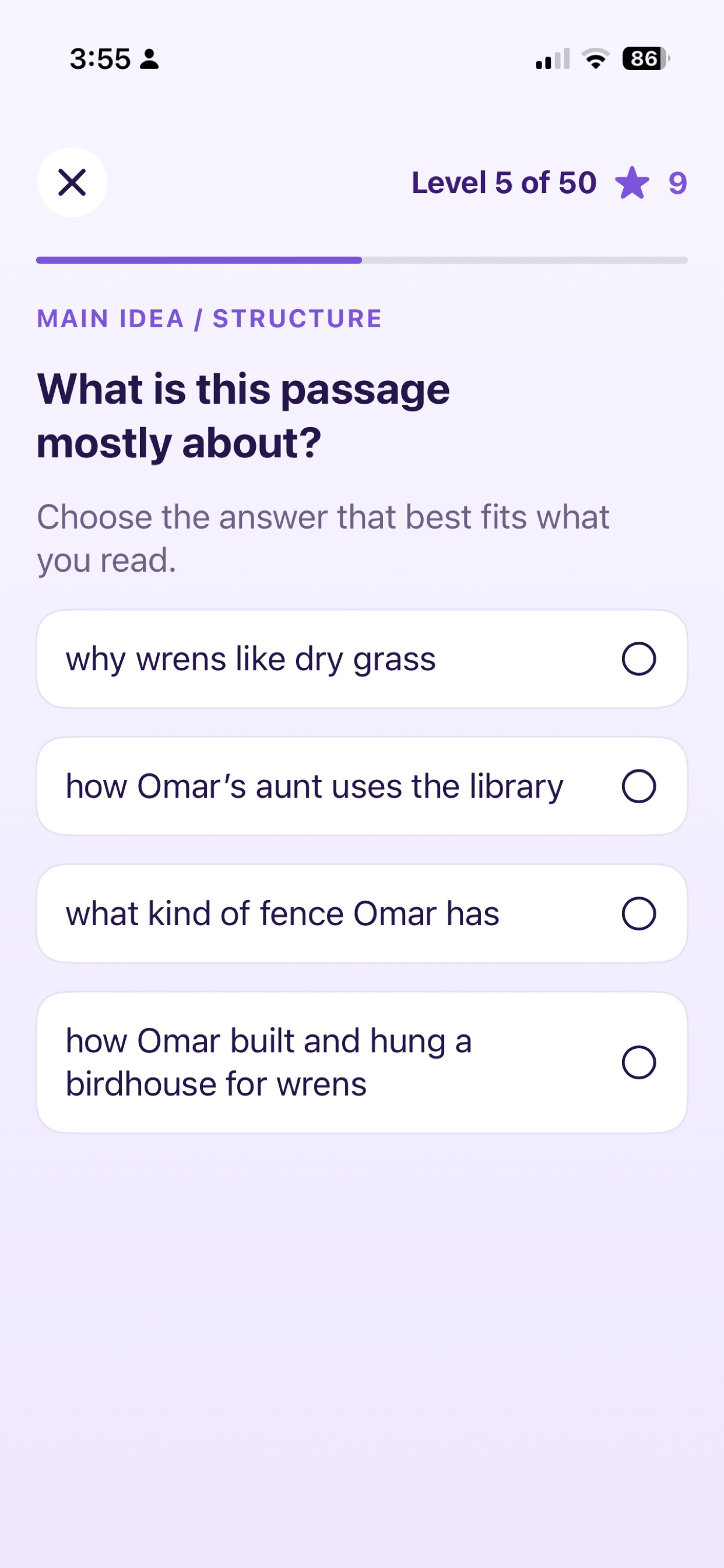Tap the cellular signal bars icon
724x1568 pixels.
[553, 58]
